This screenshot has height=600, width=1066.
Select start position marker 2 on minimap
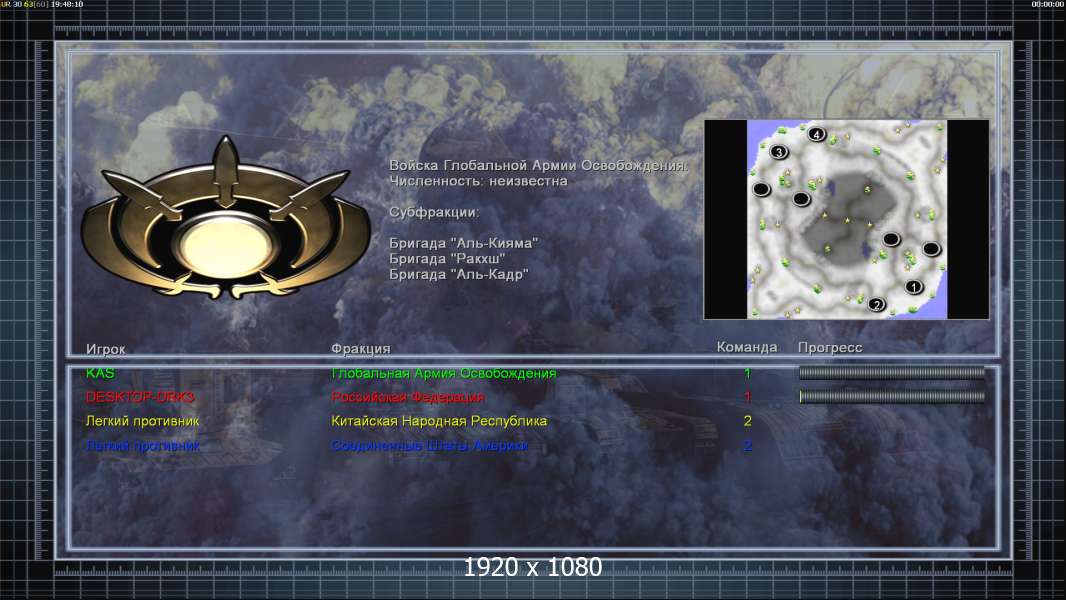point(877,304)
